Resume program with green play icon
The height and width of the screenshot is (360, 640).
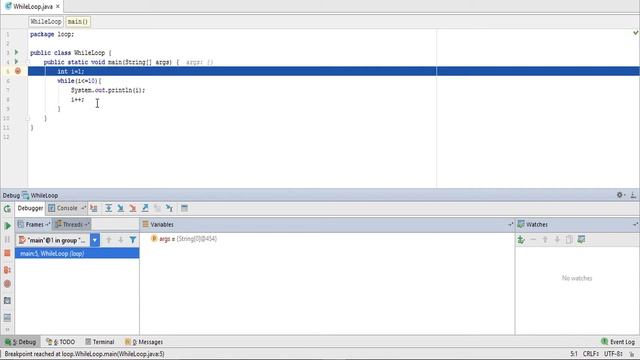7,226
